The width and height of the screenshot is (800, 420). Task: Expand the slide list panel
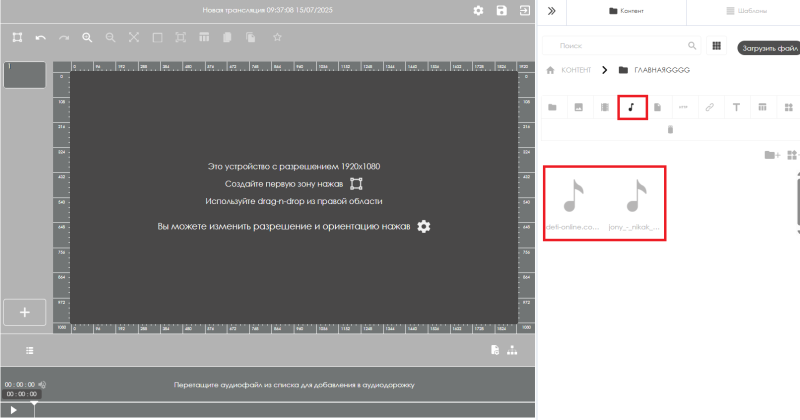coord(30,350)
